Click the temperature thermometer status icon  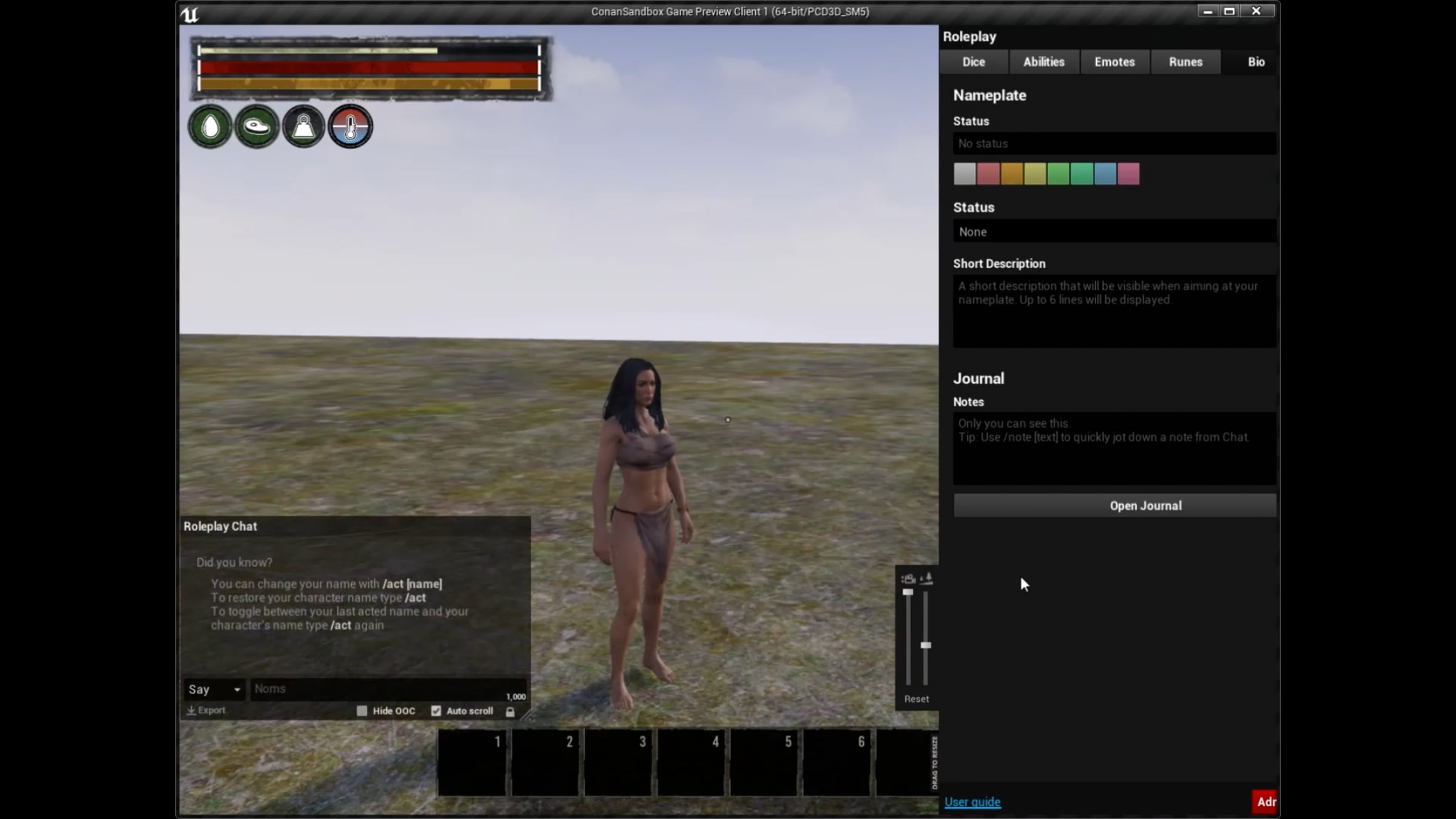(351, 127)
